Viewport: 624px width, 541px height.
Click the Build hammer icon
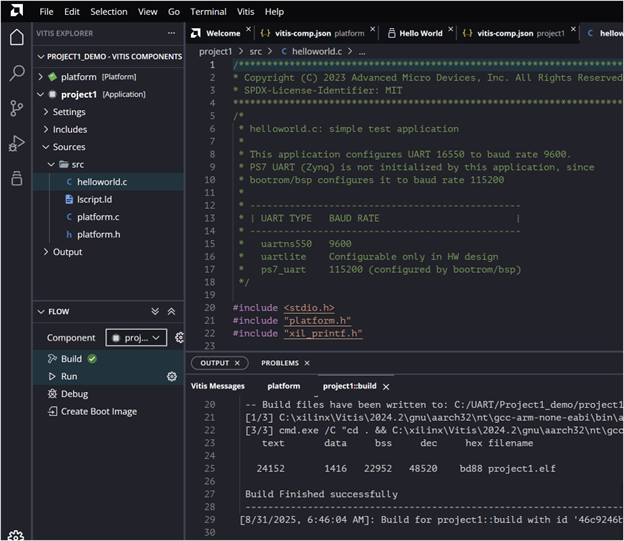click(x=52, y=359)
